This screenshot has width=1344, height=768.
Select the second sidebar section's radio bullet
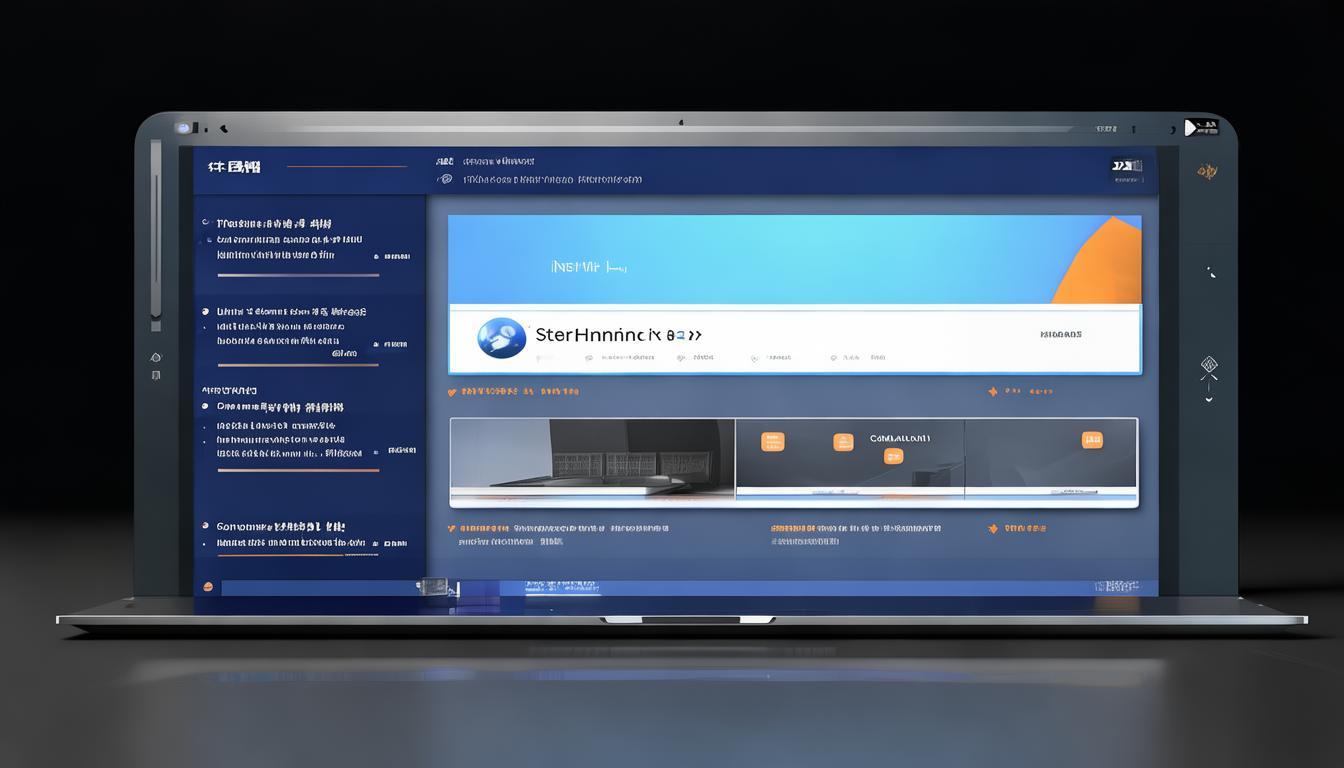point(206,311)
